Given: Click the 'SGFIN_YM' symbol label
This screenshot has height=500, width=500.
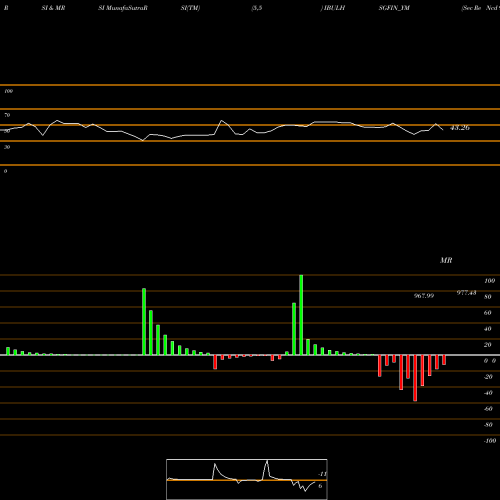Looking at the screenshot, I should coord(394,8).
